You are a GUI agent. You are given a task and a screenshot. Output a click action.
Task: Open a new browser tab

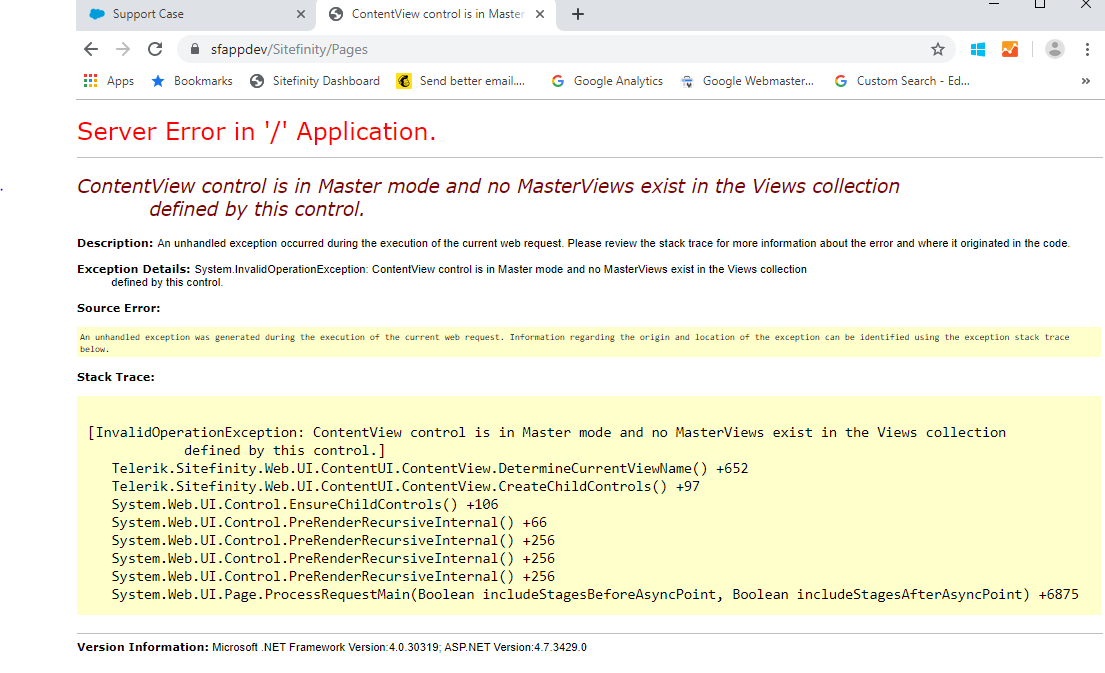[578, 14]
